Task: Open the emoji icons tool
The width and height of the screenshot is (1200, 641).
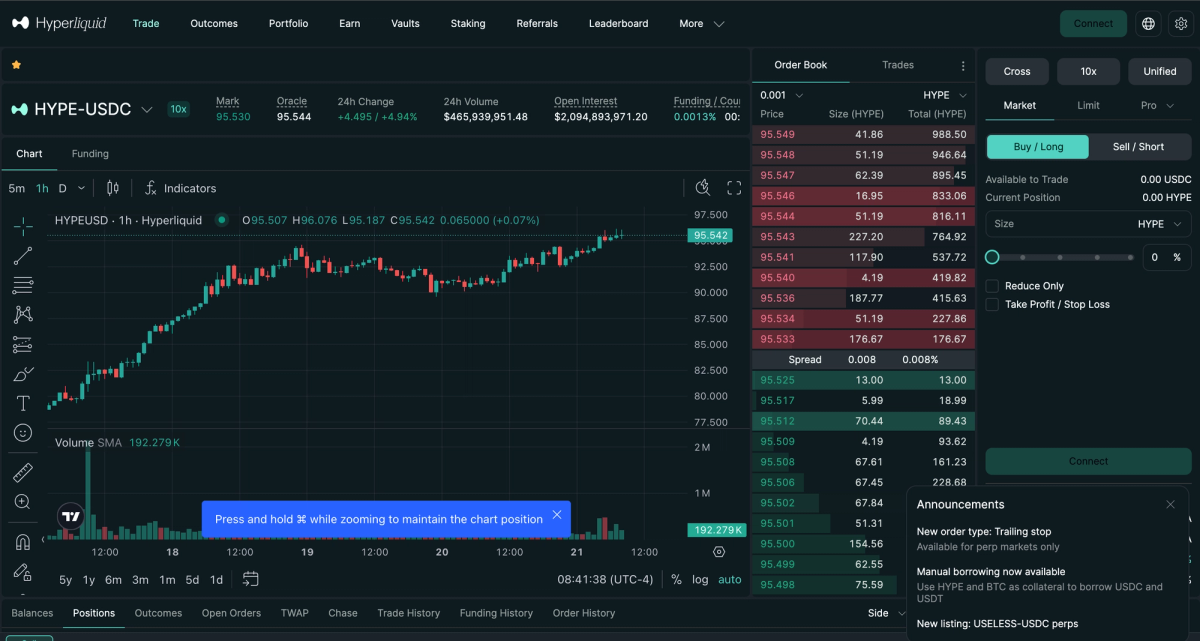Action: (23, 433)
